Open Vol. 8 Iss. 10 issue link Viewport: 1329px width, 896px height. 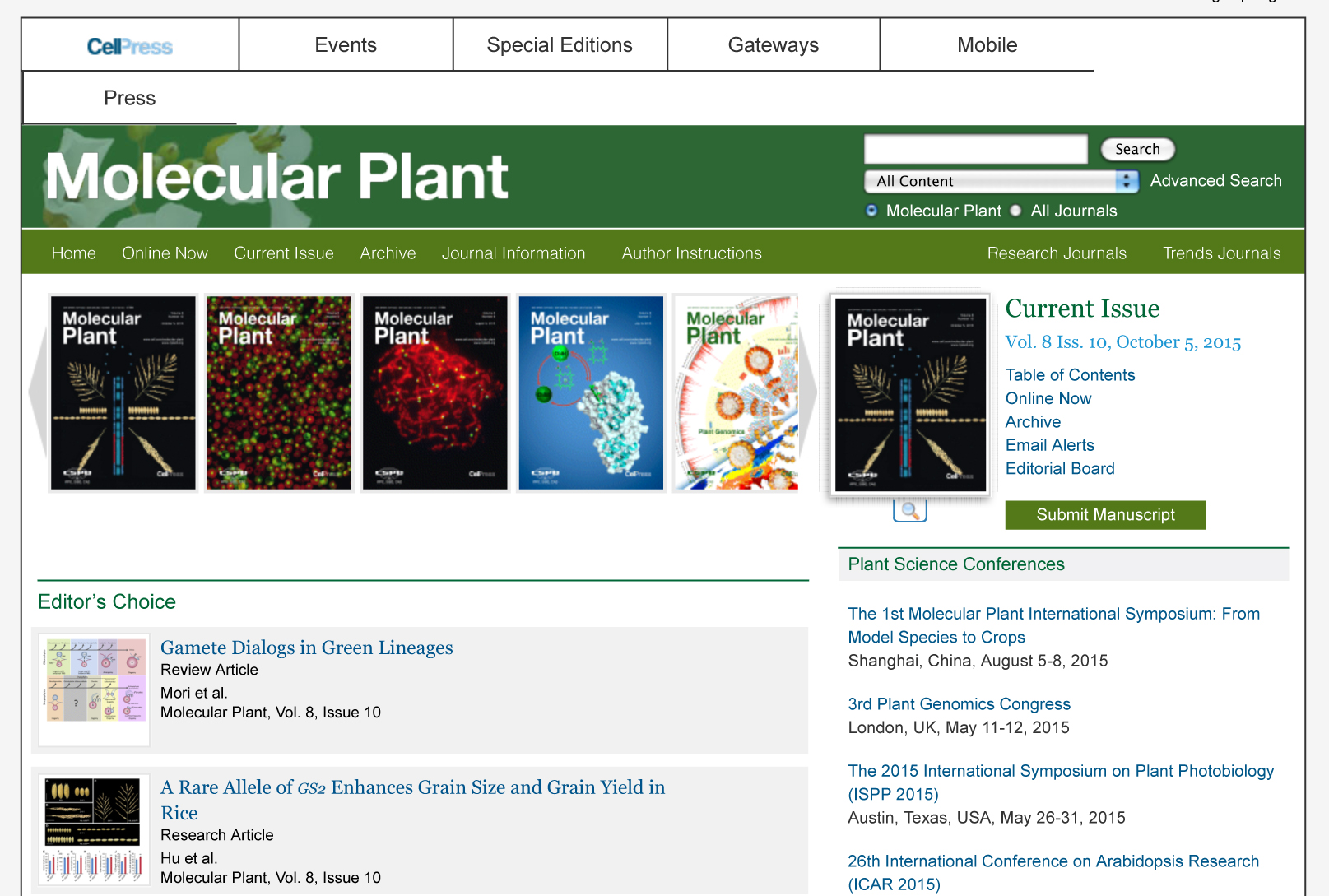[1122, 342]
